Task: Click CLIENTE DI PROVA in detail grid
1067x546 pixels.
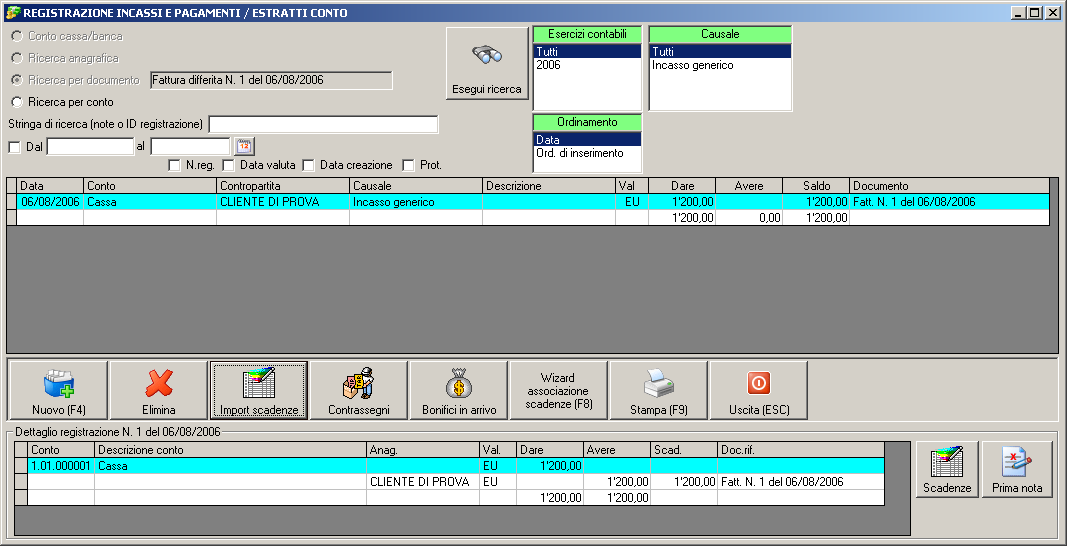Action: (423, 482)
